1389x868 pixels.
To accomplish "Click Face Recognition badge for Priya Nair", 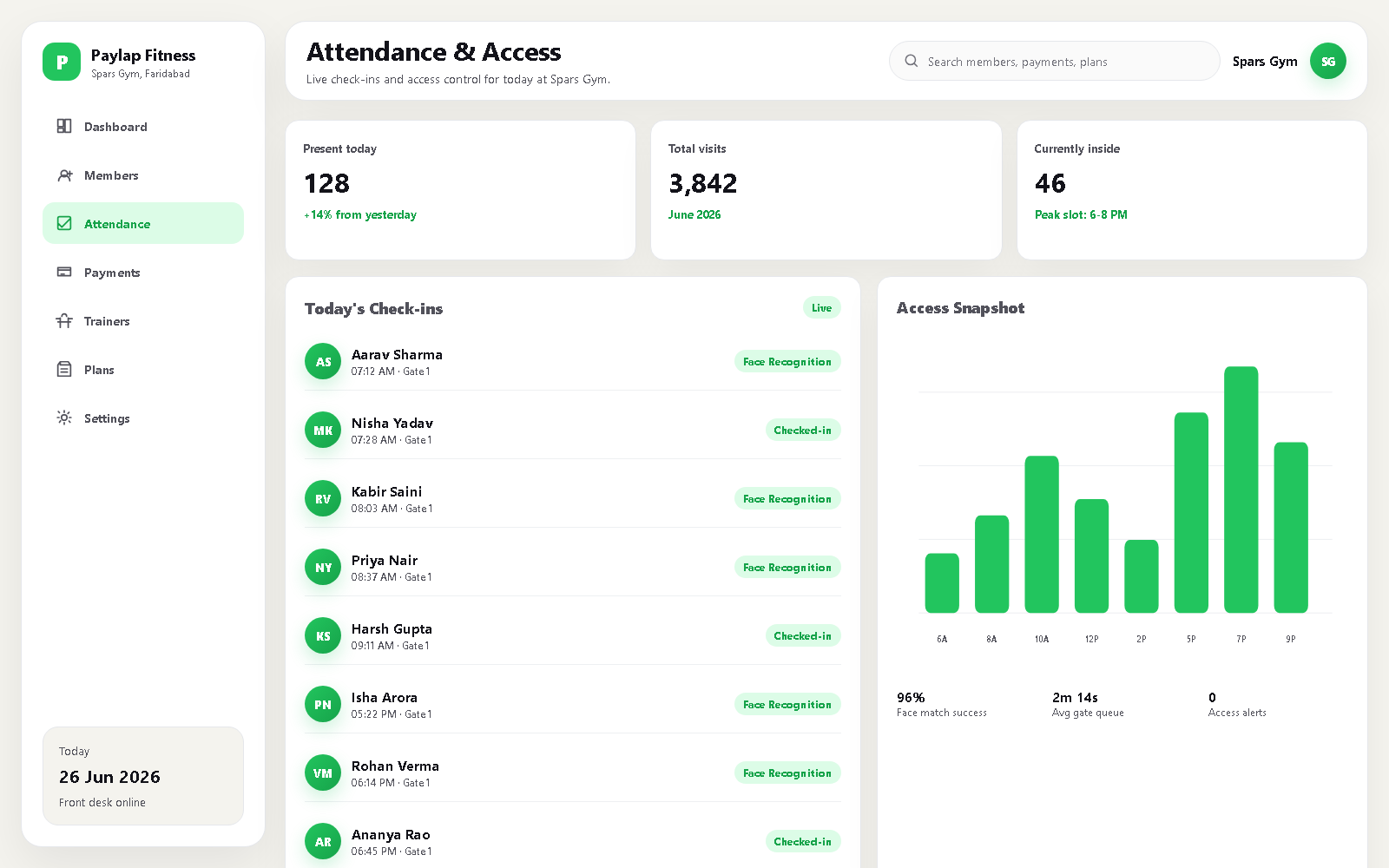I will 787,567.
